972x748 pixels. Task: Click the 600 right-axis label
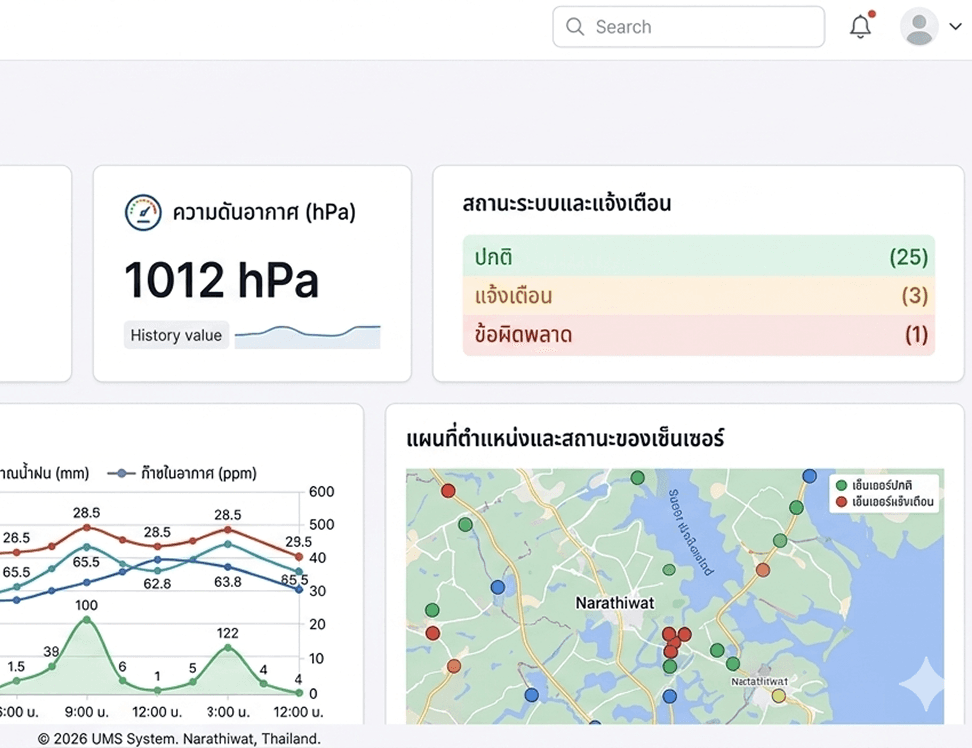coord(321,491)
